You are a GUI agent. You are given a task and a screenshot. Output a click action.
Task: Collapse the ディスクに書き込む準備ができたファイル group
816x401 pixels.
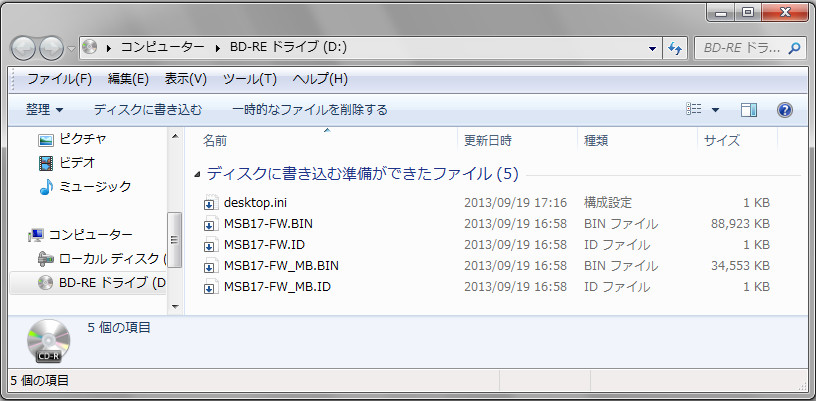click(197, 174)
